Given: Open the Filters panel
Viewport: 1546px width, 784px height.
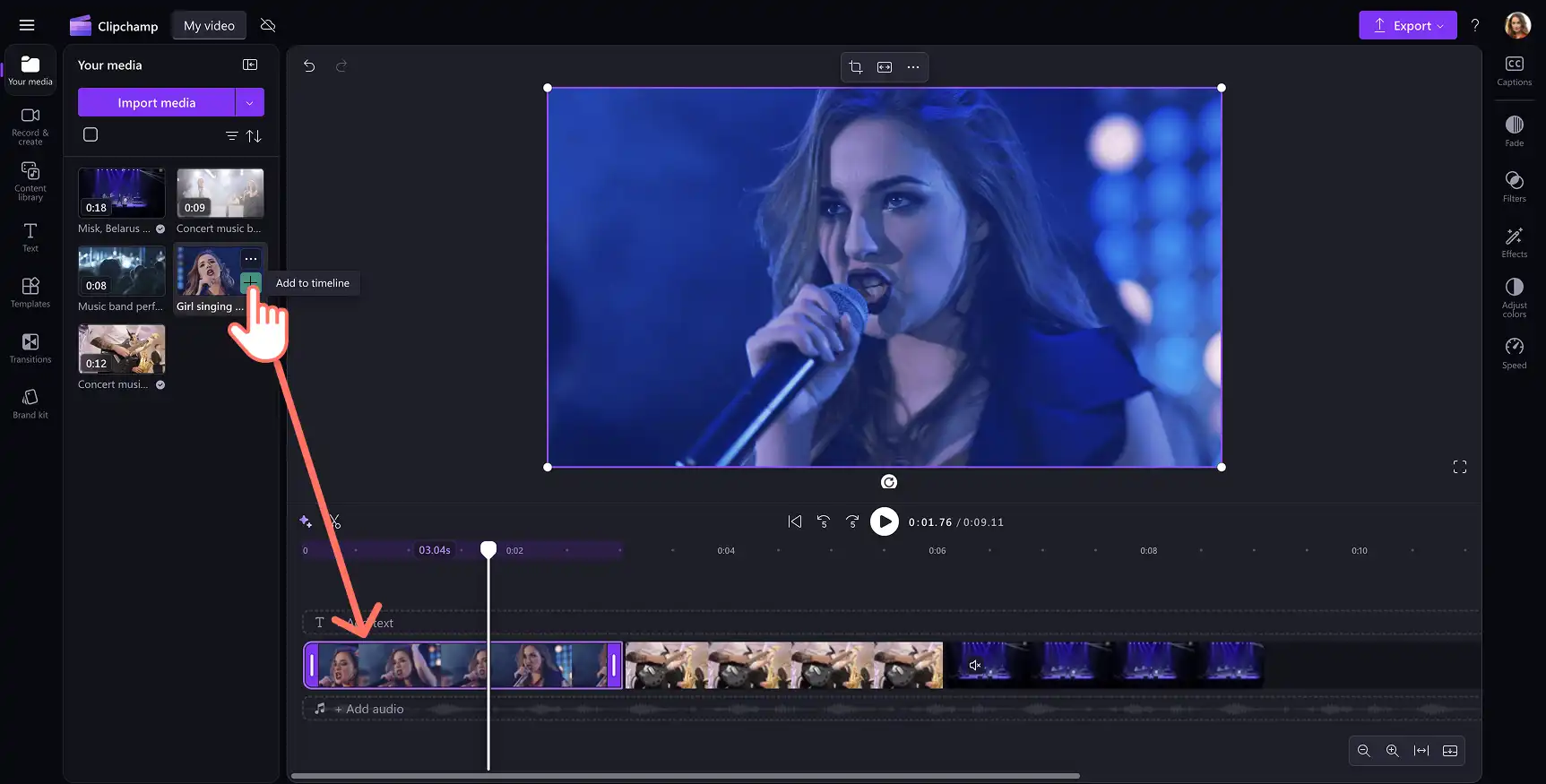Looking at the screenshot, I should (1514, 186).
